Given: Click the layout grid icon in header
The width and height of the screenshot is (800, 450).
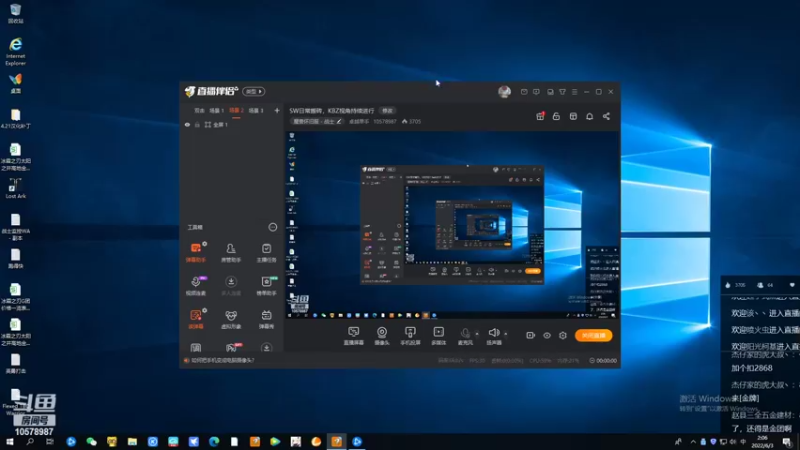Looking at the screenshot, I should click(x=573, y=116).
